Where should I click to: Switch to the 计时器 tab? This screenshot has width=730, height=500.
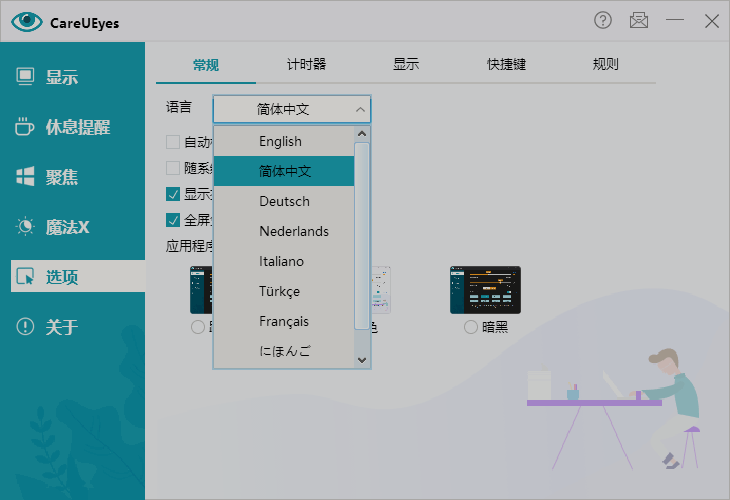(306, 64)
